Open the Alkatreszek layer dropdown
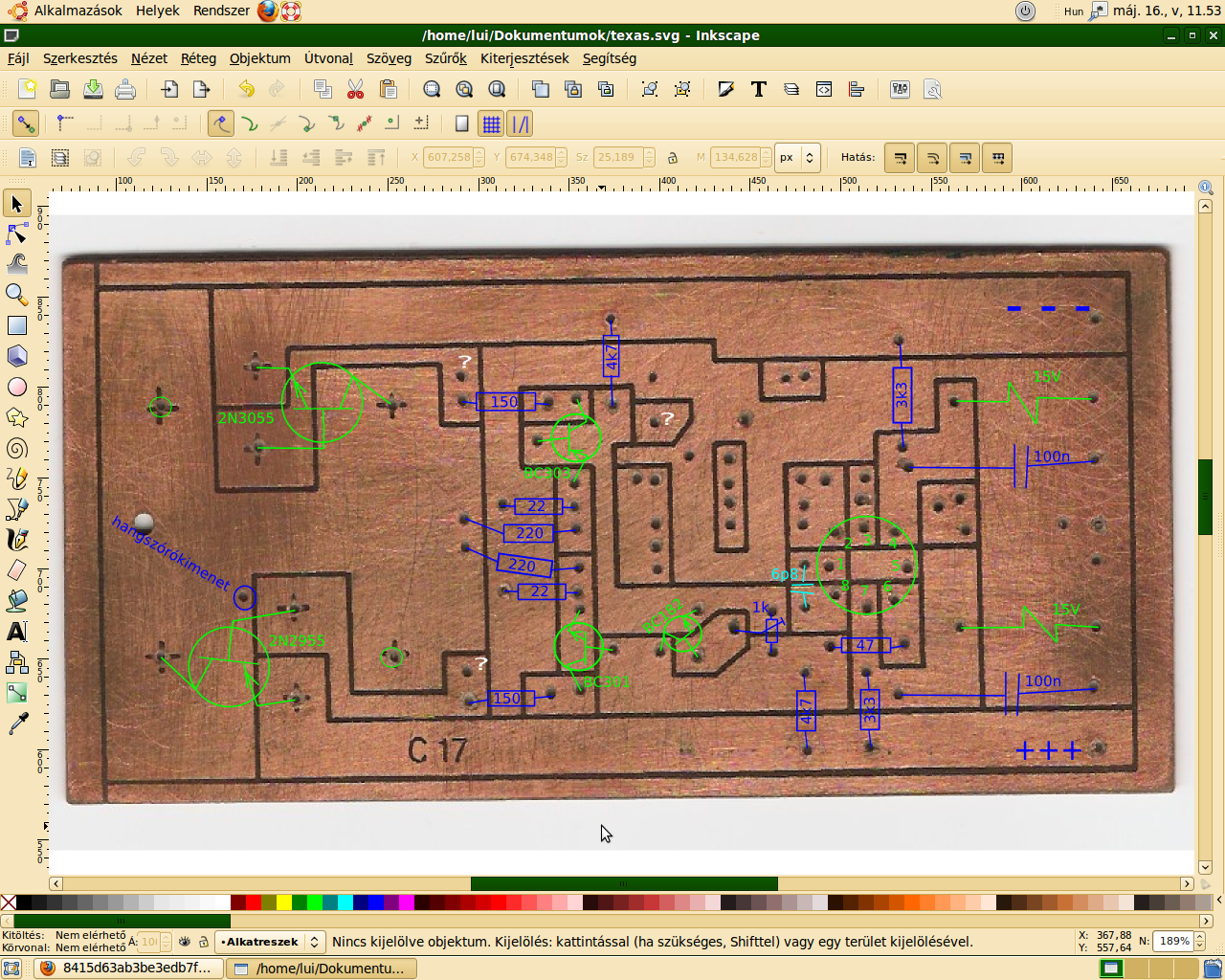1225x980 pixels. pos(270,942)
